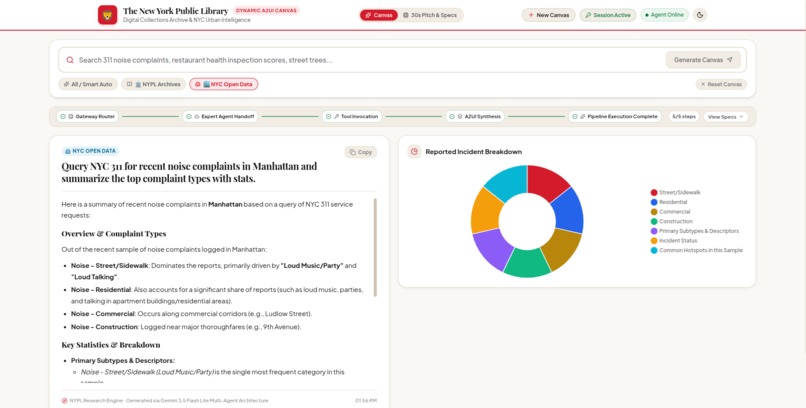Click the response panel scrollbar
The image size is (806, 408).
pos(375,248)
